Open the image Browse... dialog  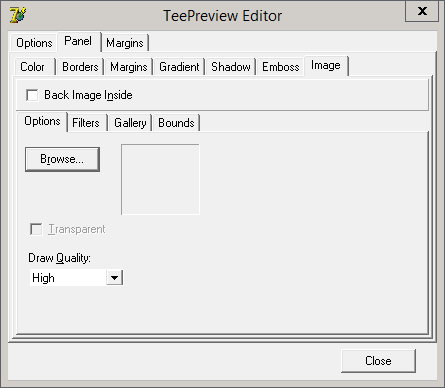(62, 159)
